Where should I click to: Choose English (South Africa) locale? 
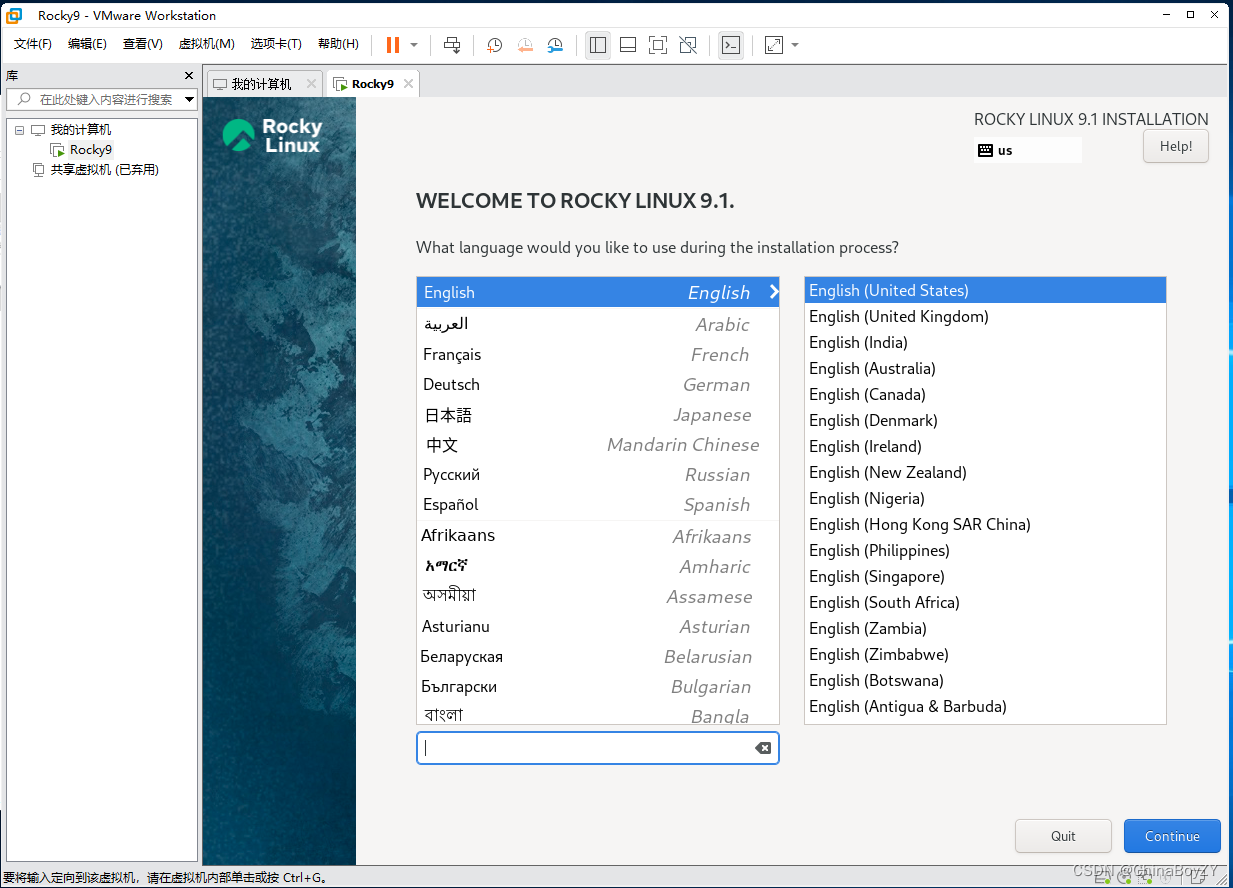click(x=985, y=602)
